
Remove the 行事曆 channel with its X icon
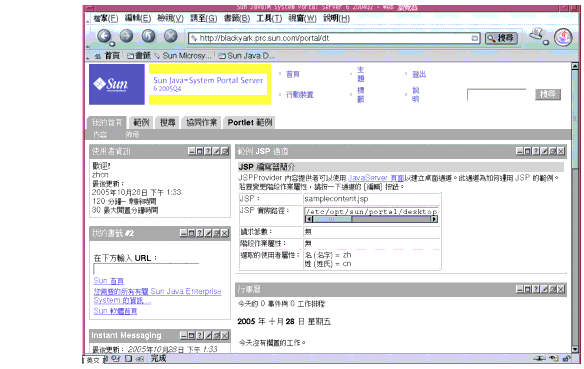[561, 289]
